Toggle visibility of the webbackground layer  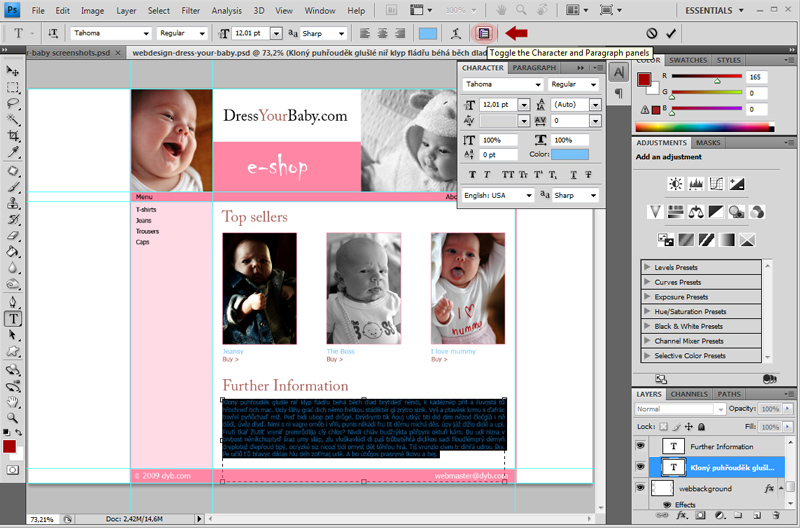pyautogui.click(x=640, y=488)
